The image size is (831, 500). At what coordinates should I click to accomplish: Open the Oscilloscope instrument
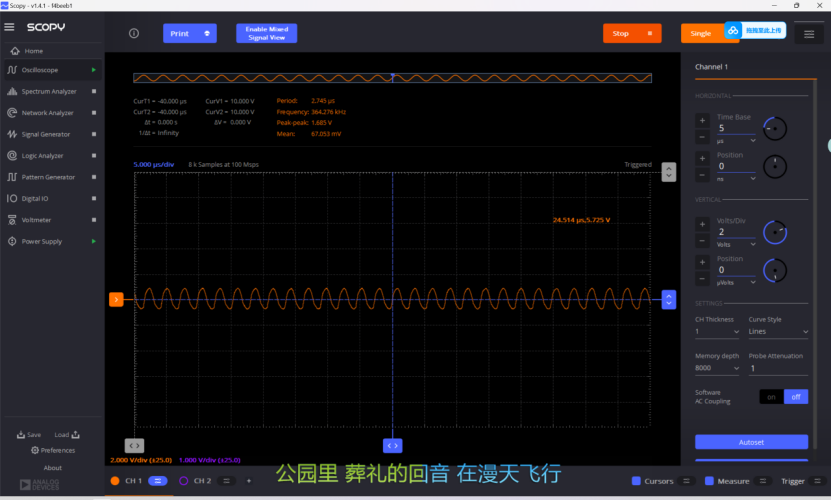tap(40, 70)
